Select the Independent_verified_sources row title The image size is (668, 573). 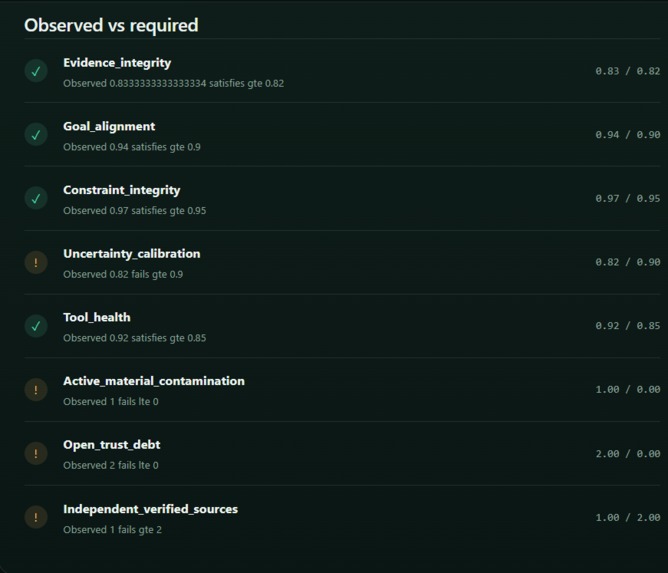coord(150,509)
